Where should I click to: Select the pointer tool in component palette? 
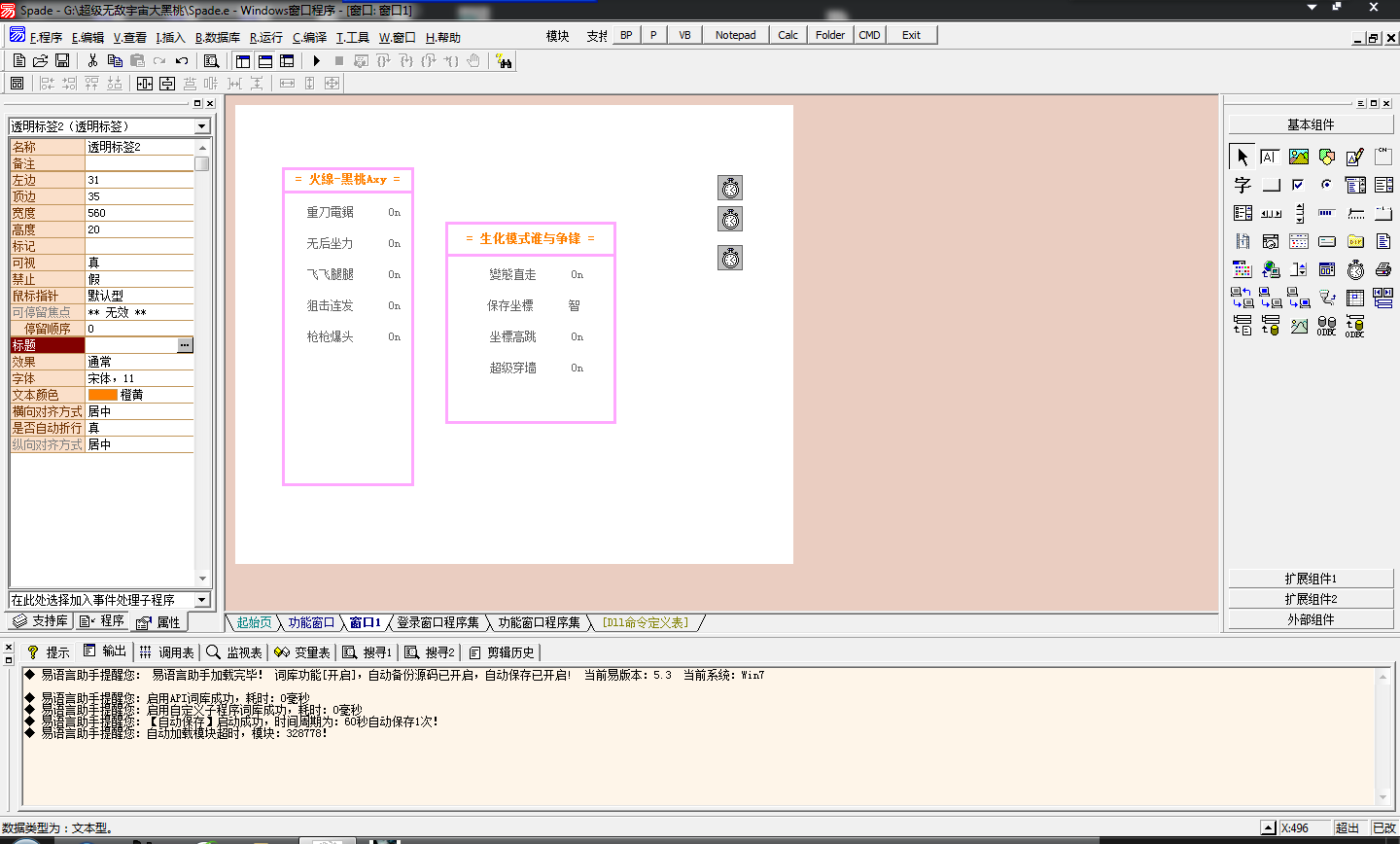[x=1242, y=157]
